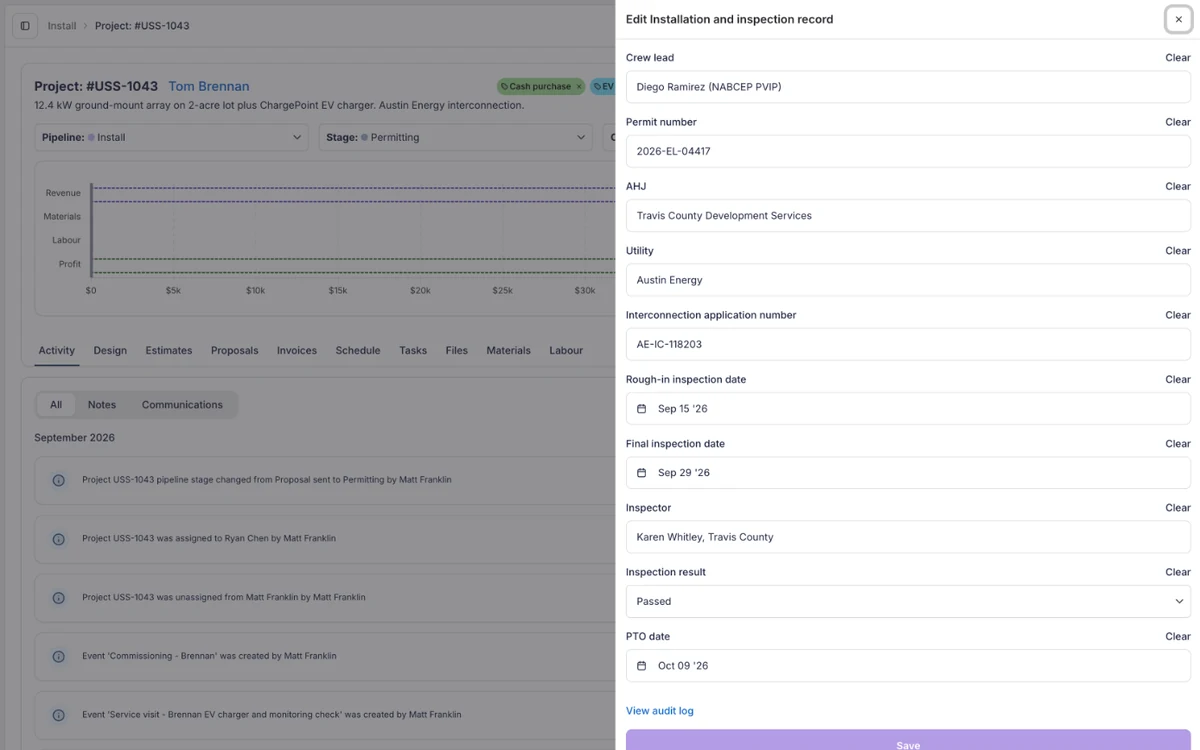Select the Communications activity filter
The height and width of the screenshot is (750, 1200).
tap(182, 405)
